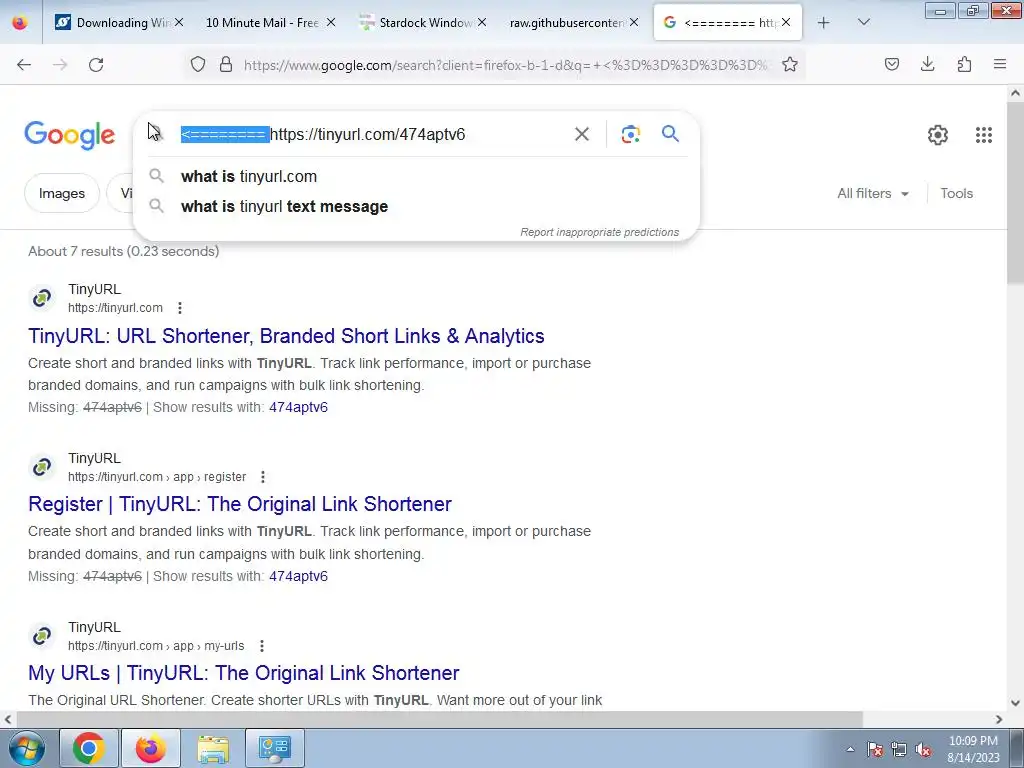Click the vertical page scrollbar
Image resolution: width=1024 pixels, height=768 pixels.
[1015, 193]
